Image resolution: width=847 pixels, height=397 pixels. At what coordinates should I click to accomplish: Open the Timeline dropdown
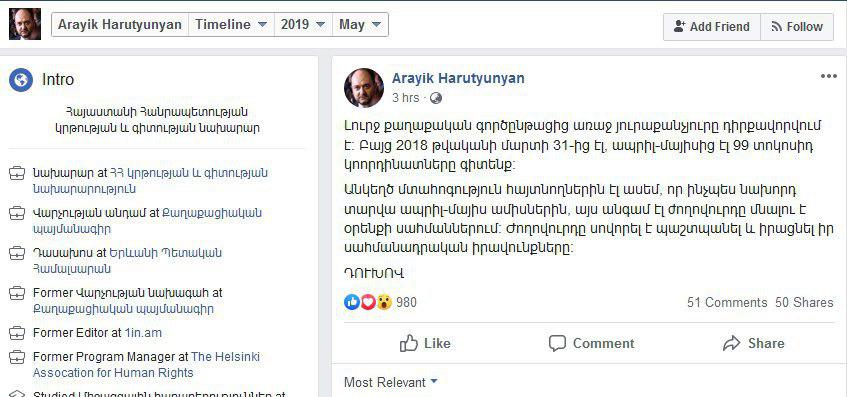[x=231, y=24]
